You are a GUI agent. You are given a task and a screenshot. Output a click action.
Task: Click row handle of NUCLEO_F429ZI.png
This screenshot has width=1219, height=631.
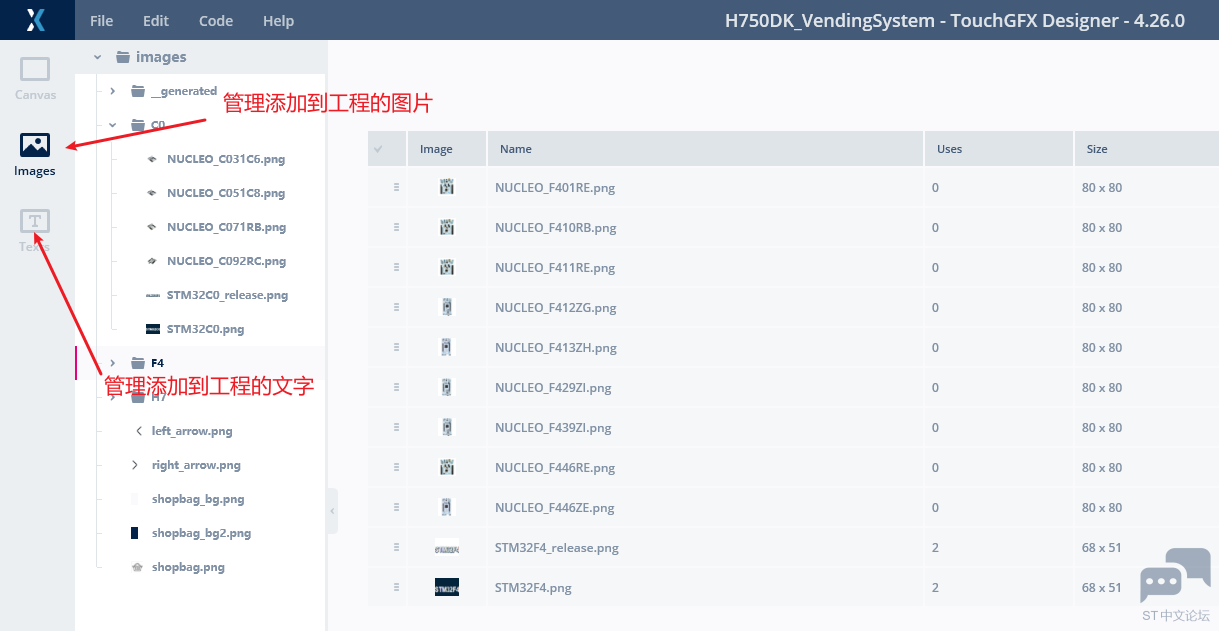[x=397, y=387]
